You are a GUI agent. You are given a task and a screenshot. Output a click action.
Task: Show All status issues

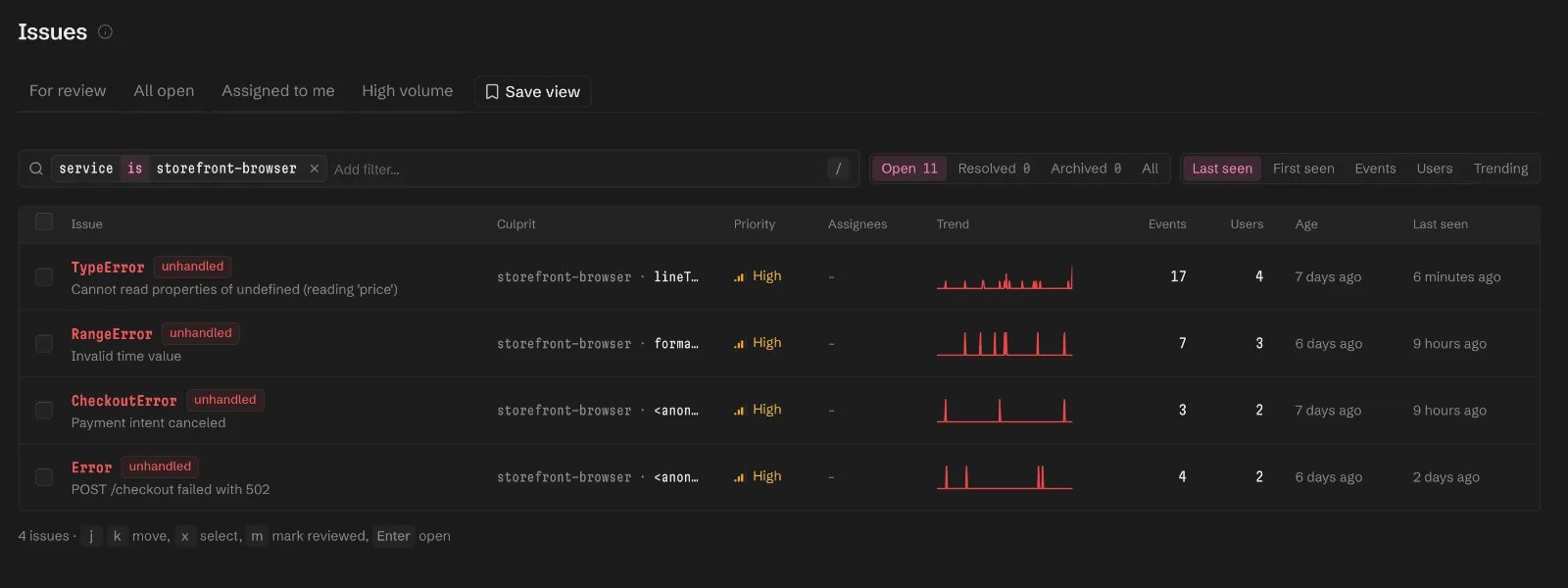click(x=1150, y=169)
